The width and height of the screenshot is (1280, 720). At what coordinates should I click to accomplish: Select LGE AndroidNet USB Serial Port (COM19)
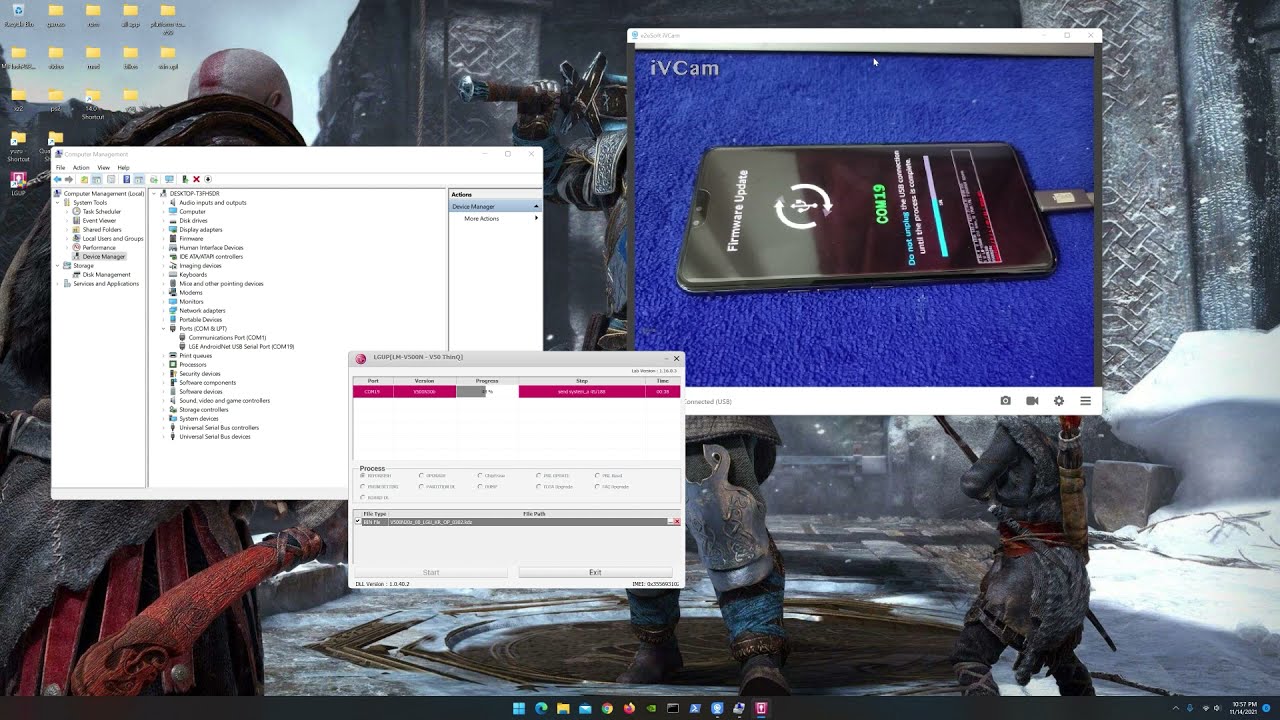coord(241,347)
